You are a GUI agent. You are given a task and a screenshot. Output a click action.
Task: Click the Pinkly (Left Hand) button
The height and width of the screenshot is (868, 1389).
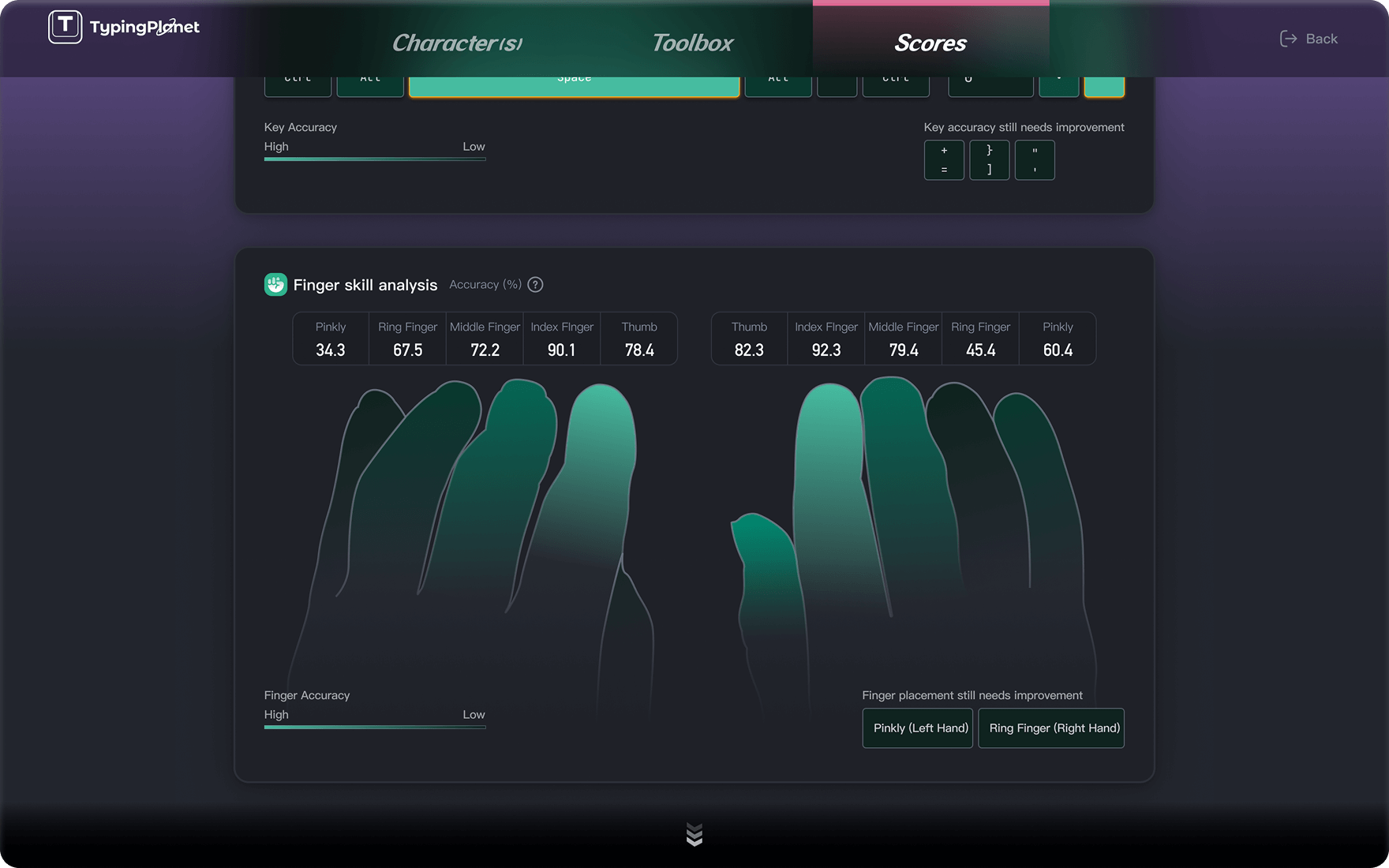917,728
